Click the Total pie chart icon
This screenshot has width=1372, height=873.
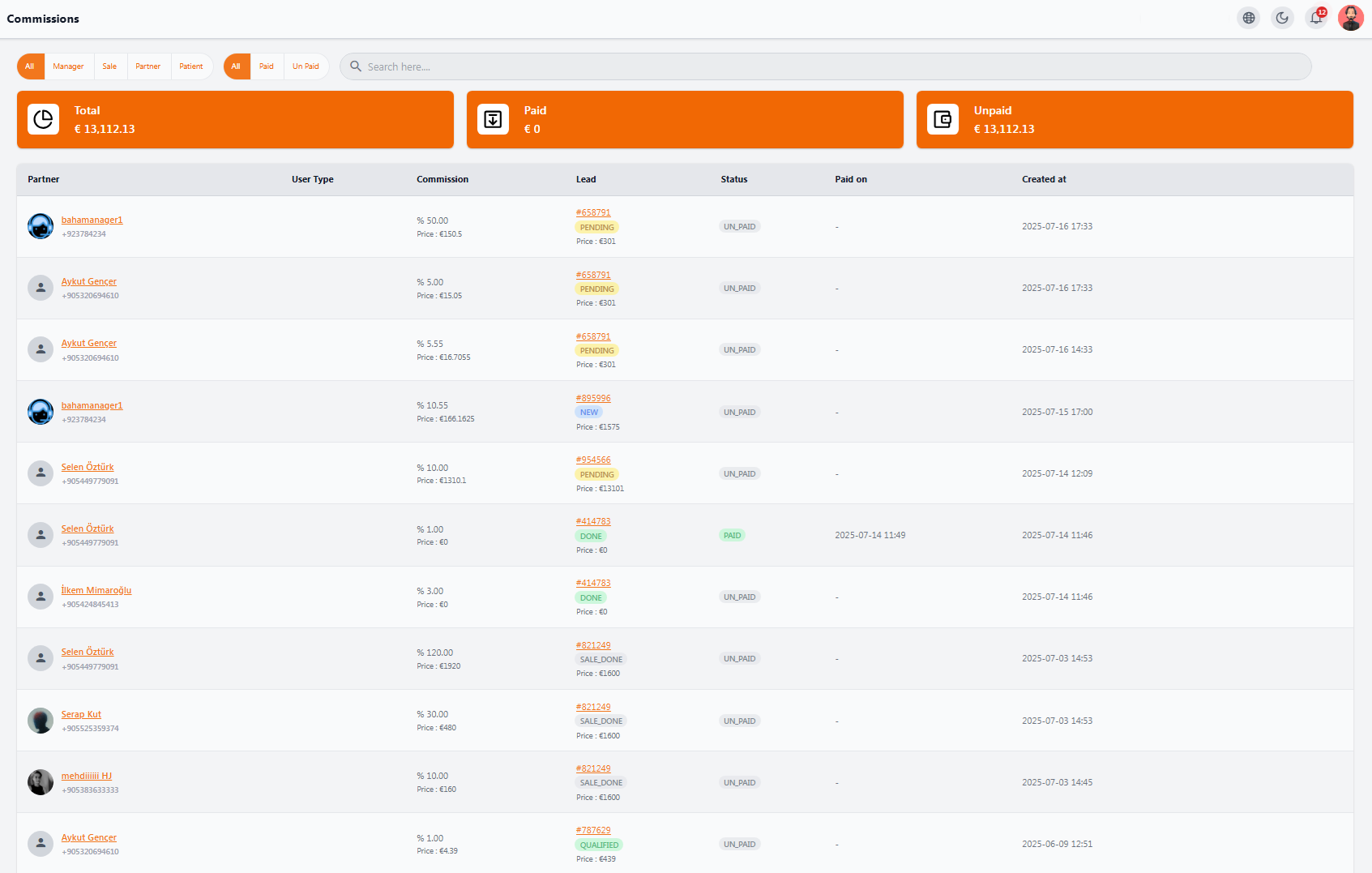[x=44, y=119]
